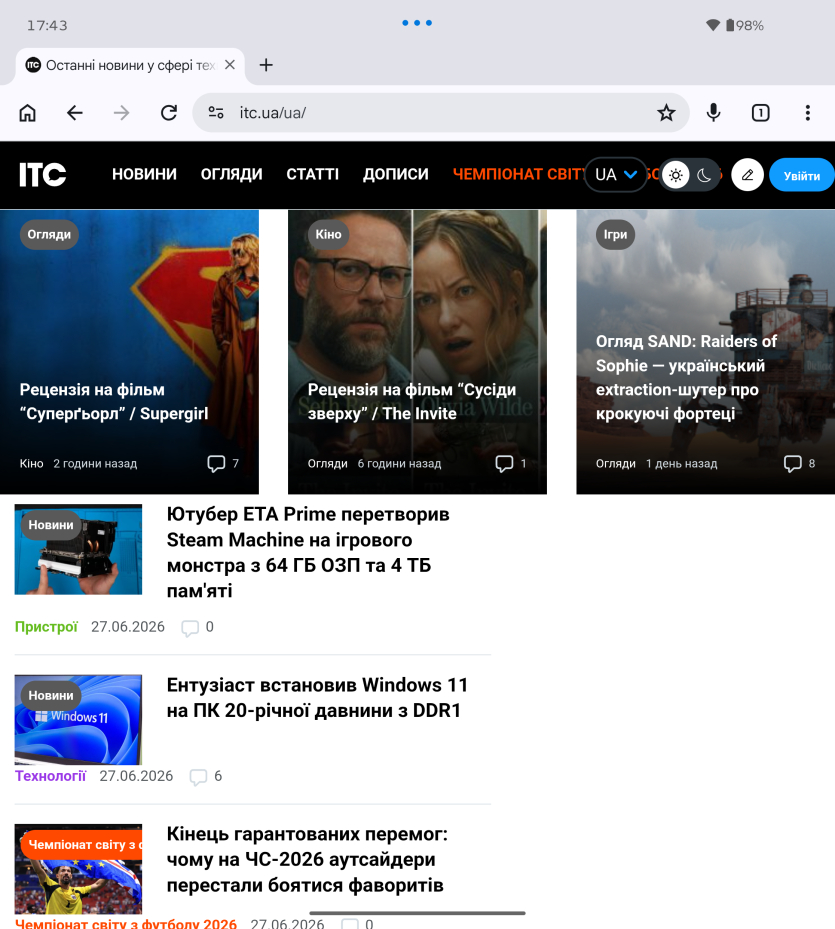835x929 pixels.
Task: Open comments icon on The Invite card
Action: (x=504, y=463)
